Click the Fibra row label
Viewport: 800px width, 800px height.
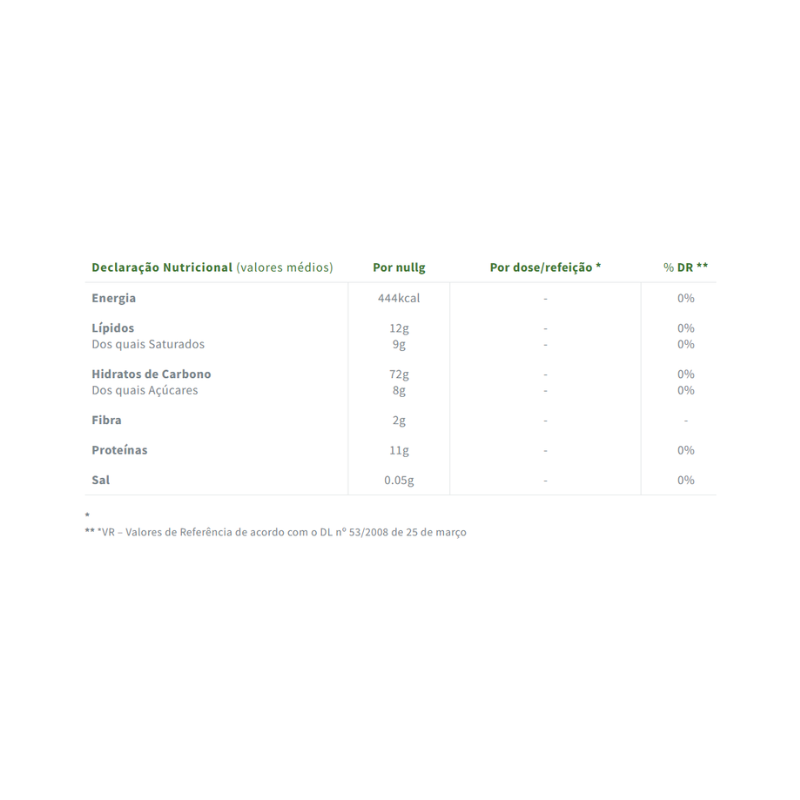107,420
